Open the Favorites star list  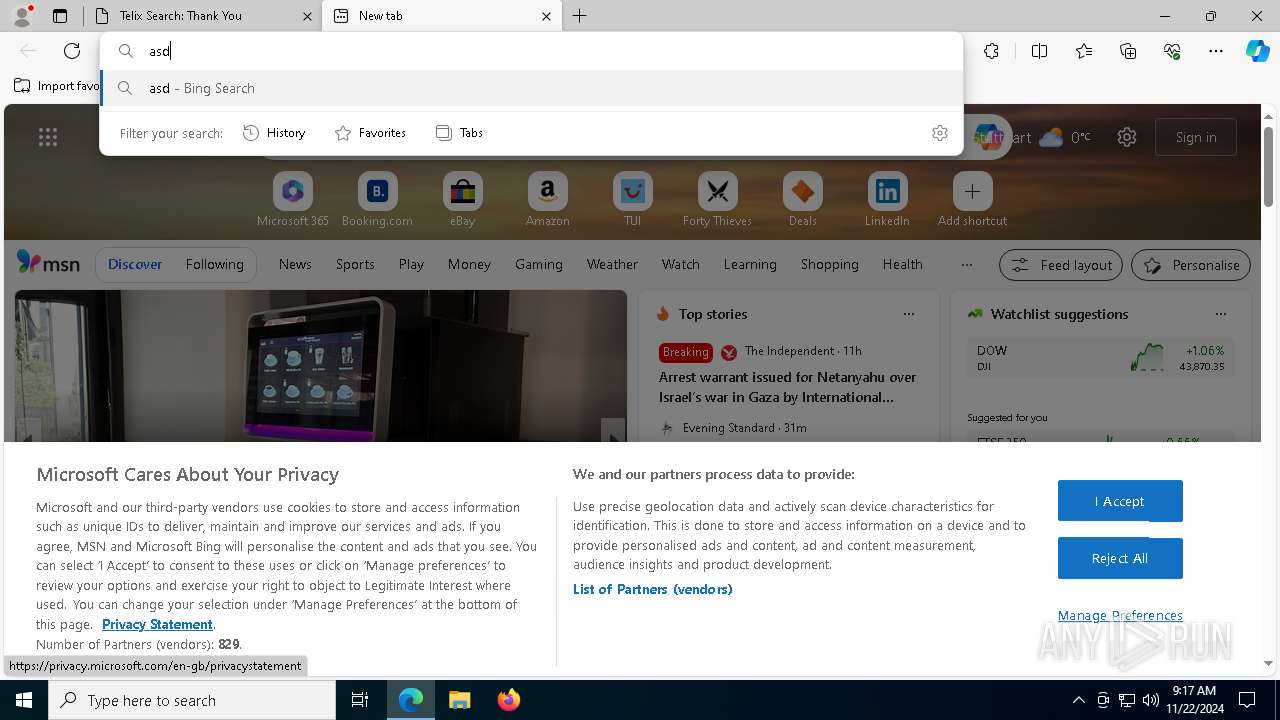(1084, 51)
